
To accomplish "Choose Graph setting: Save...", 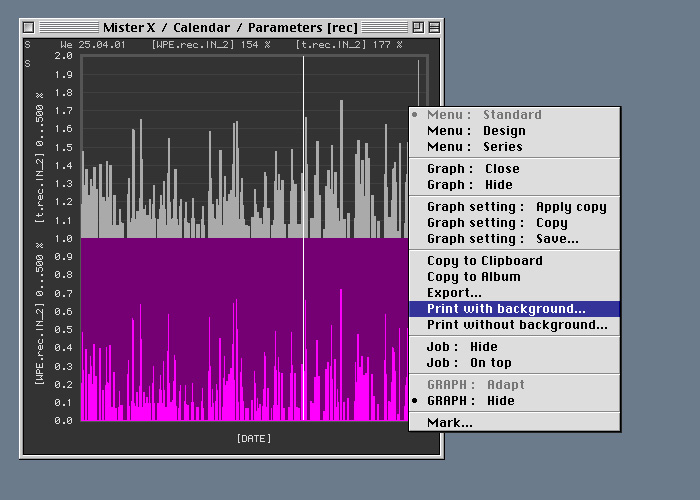I will click(514, 239).
